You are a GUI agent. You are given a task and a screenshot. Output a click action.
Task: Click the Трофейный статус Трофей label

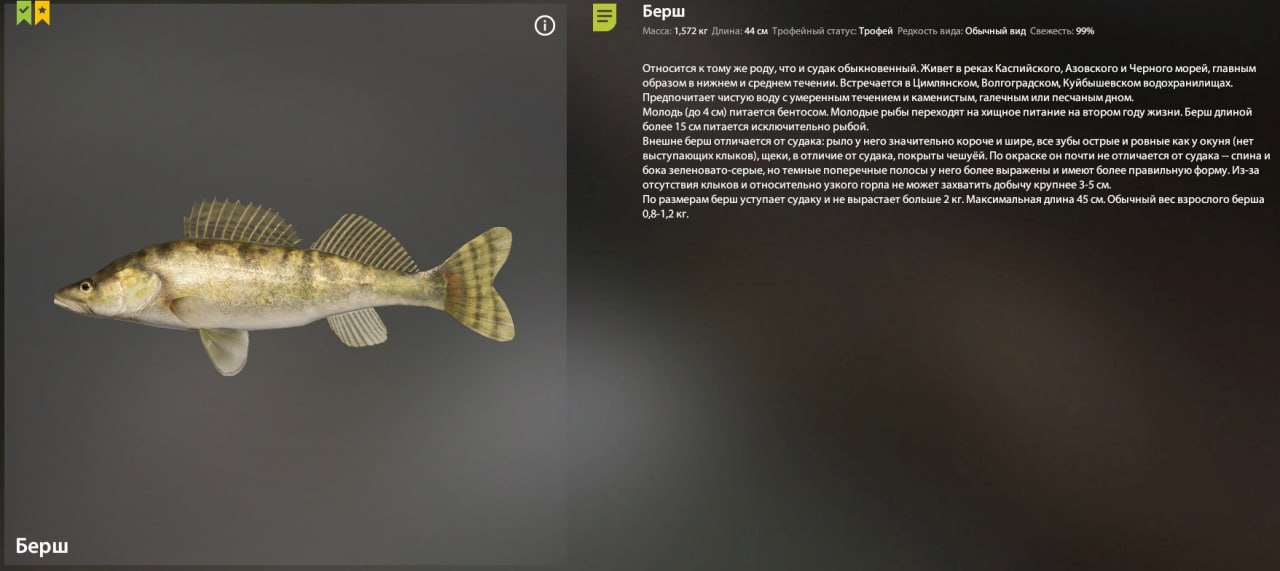pos(832,31)
